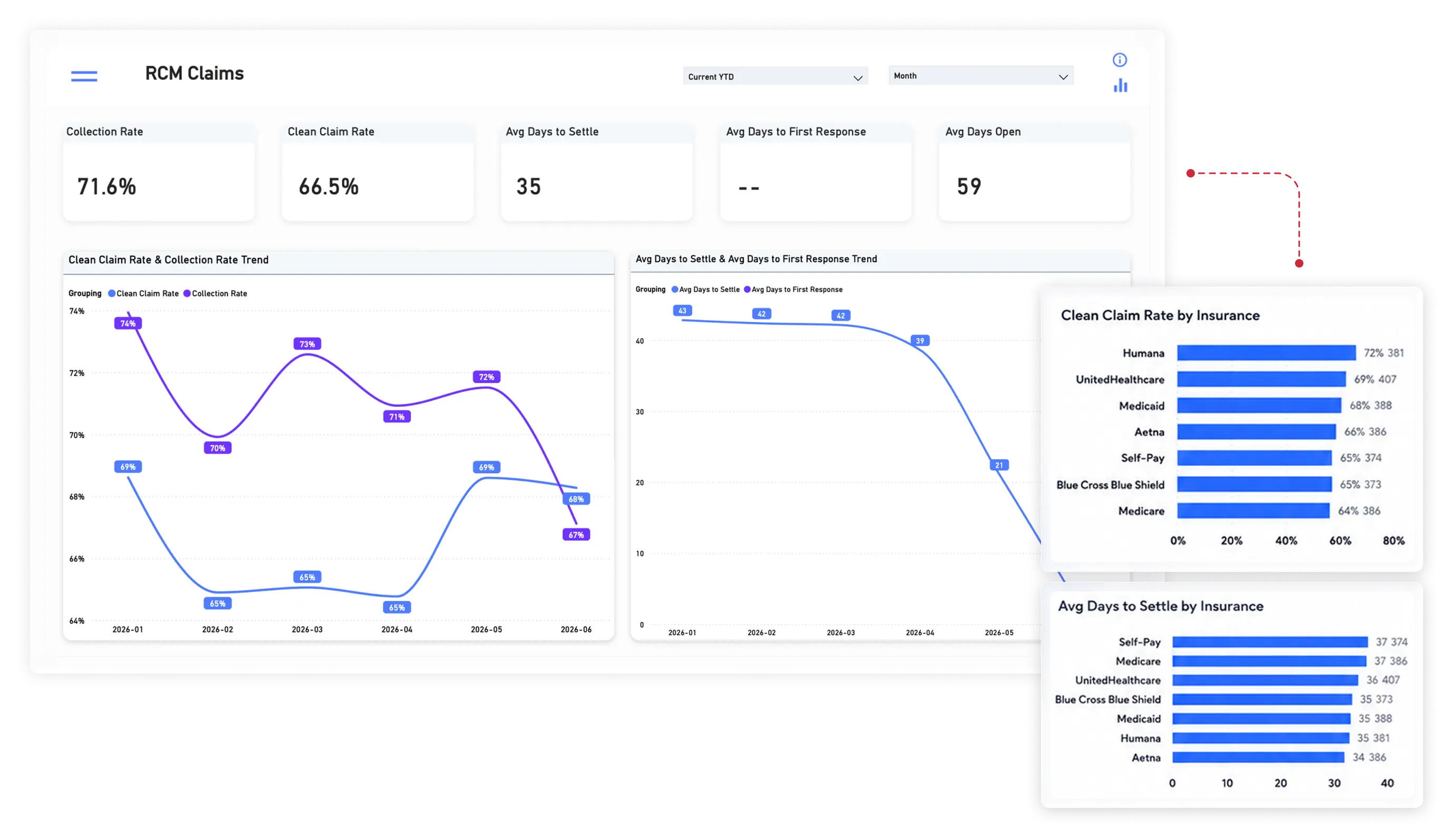Select the Avg Days to First Response card
The height and width of the screenshot is (840, 1452).
(816, 172)
